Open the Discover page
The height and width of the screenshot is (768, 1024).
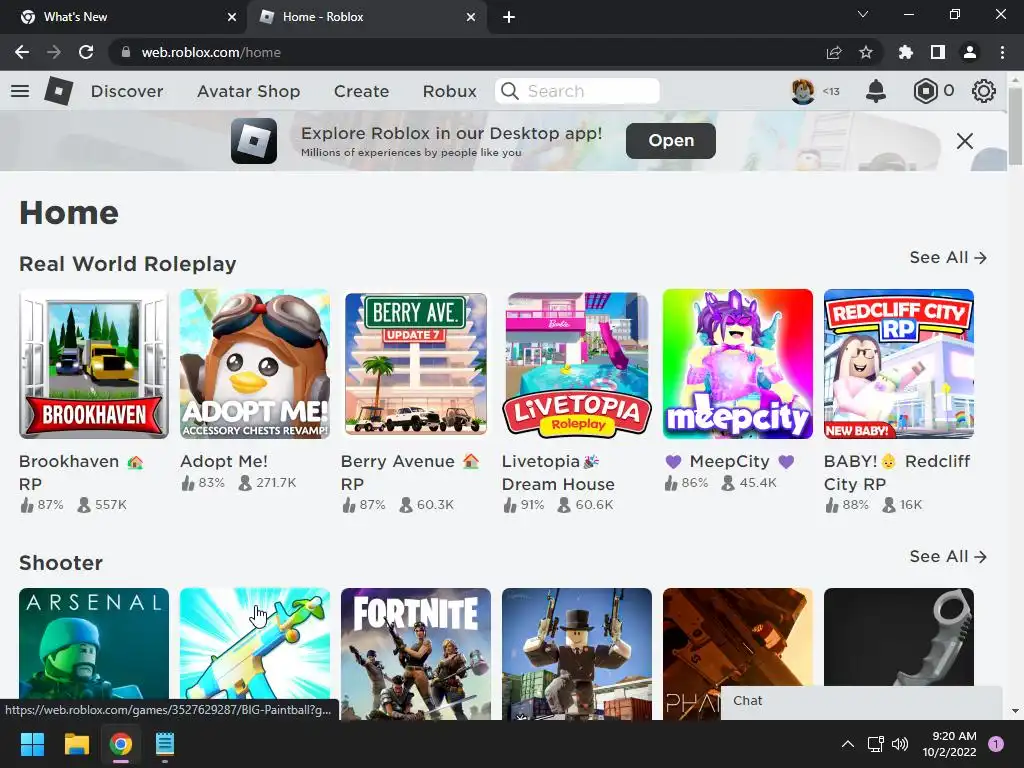click(x=127, y=91)
